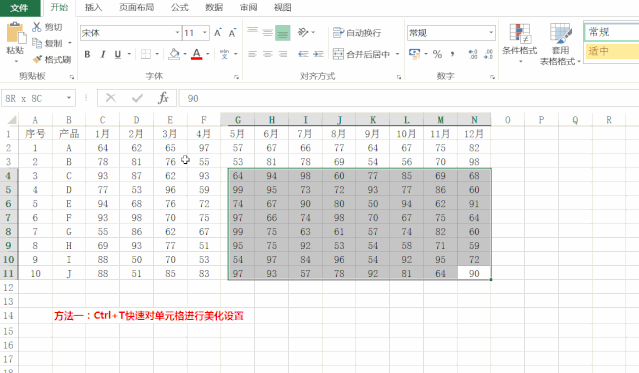Decrease font size with smaller A icon

tap(232, 33)
